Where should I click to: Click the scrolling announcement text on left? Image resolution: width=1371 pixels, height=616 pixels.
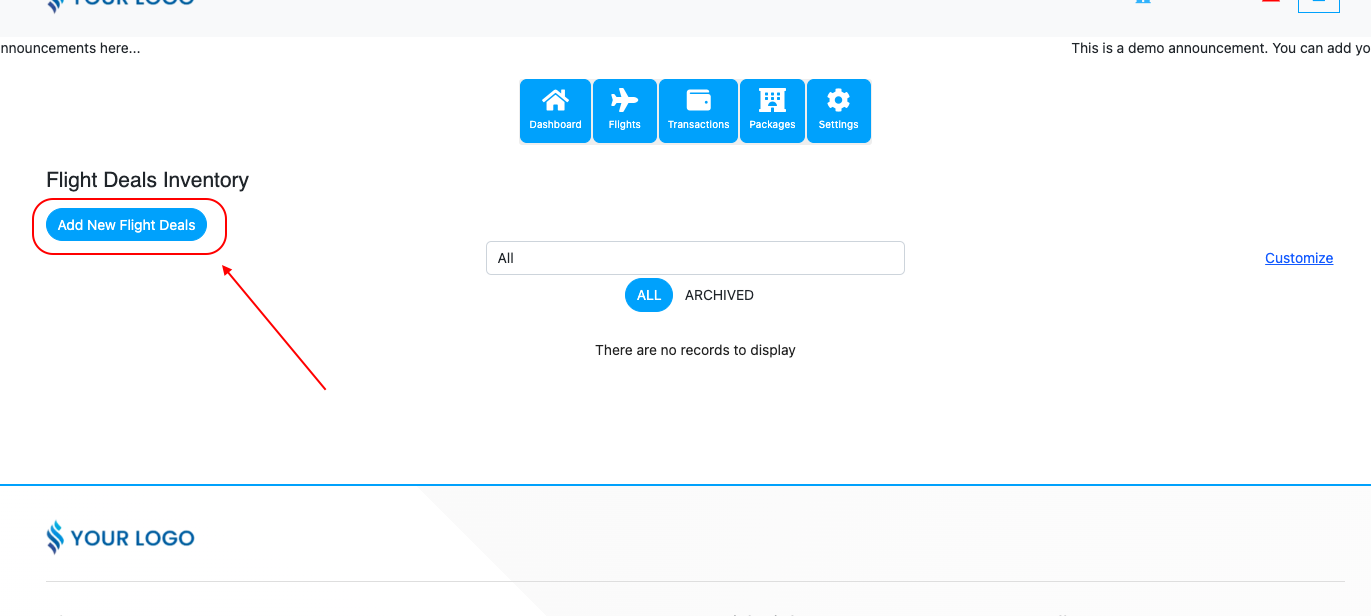[70, 48]
